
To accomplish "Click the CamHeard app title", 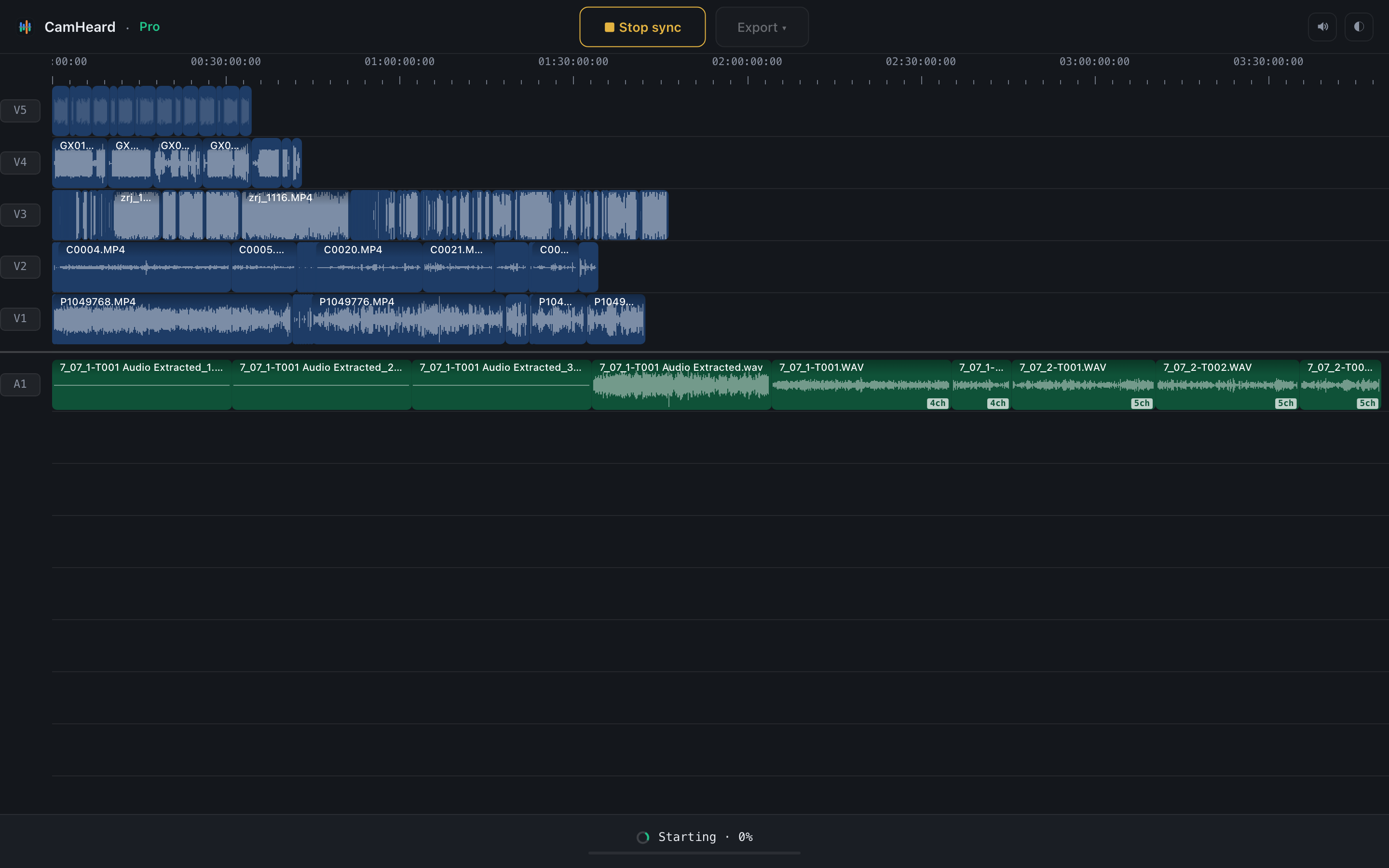I will [x=80, y=27].
